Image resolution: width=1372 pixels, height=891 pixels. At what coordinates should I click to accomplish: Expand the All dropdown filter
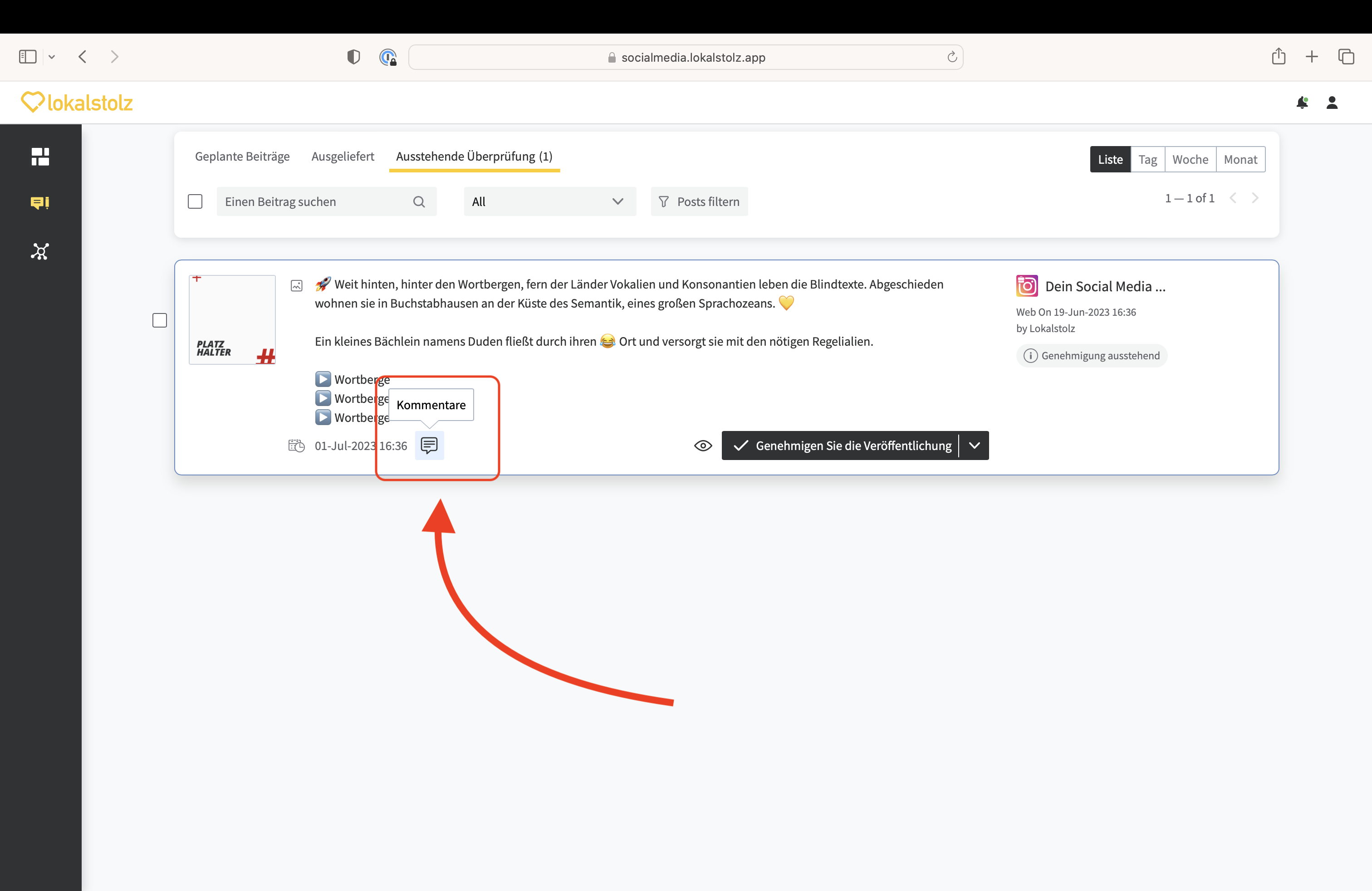(x=549, y=202)
